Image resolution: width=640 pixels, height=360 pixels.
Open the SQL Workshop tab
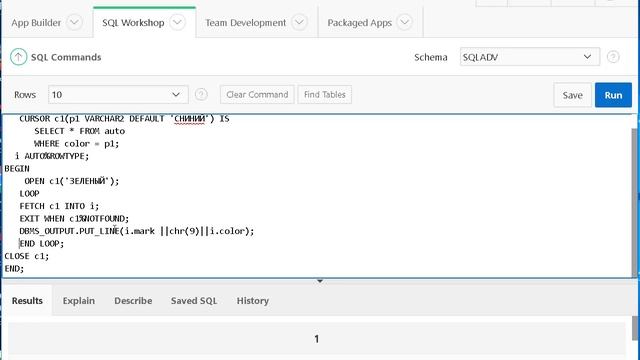[x=133, y=23]
